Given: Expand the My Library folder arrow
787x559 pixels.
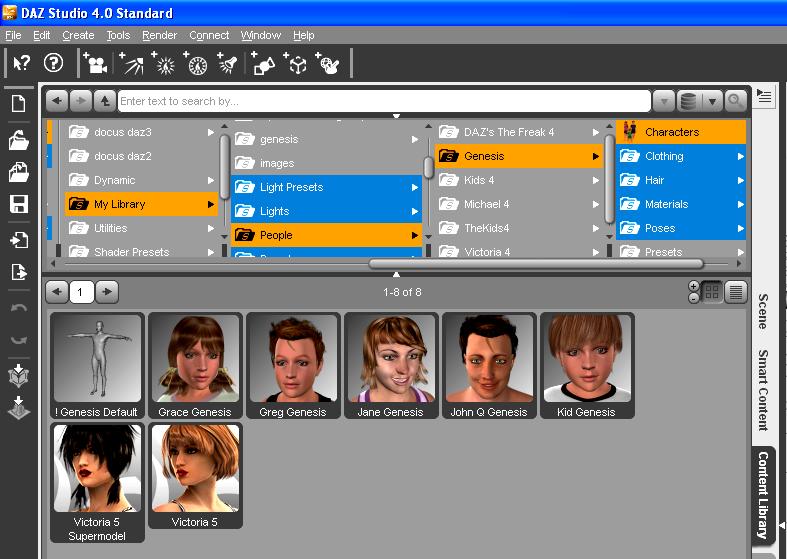Looking at the screenshot, I should tap(211, 204).
